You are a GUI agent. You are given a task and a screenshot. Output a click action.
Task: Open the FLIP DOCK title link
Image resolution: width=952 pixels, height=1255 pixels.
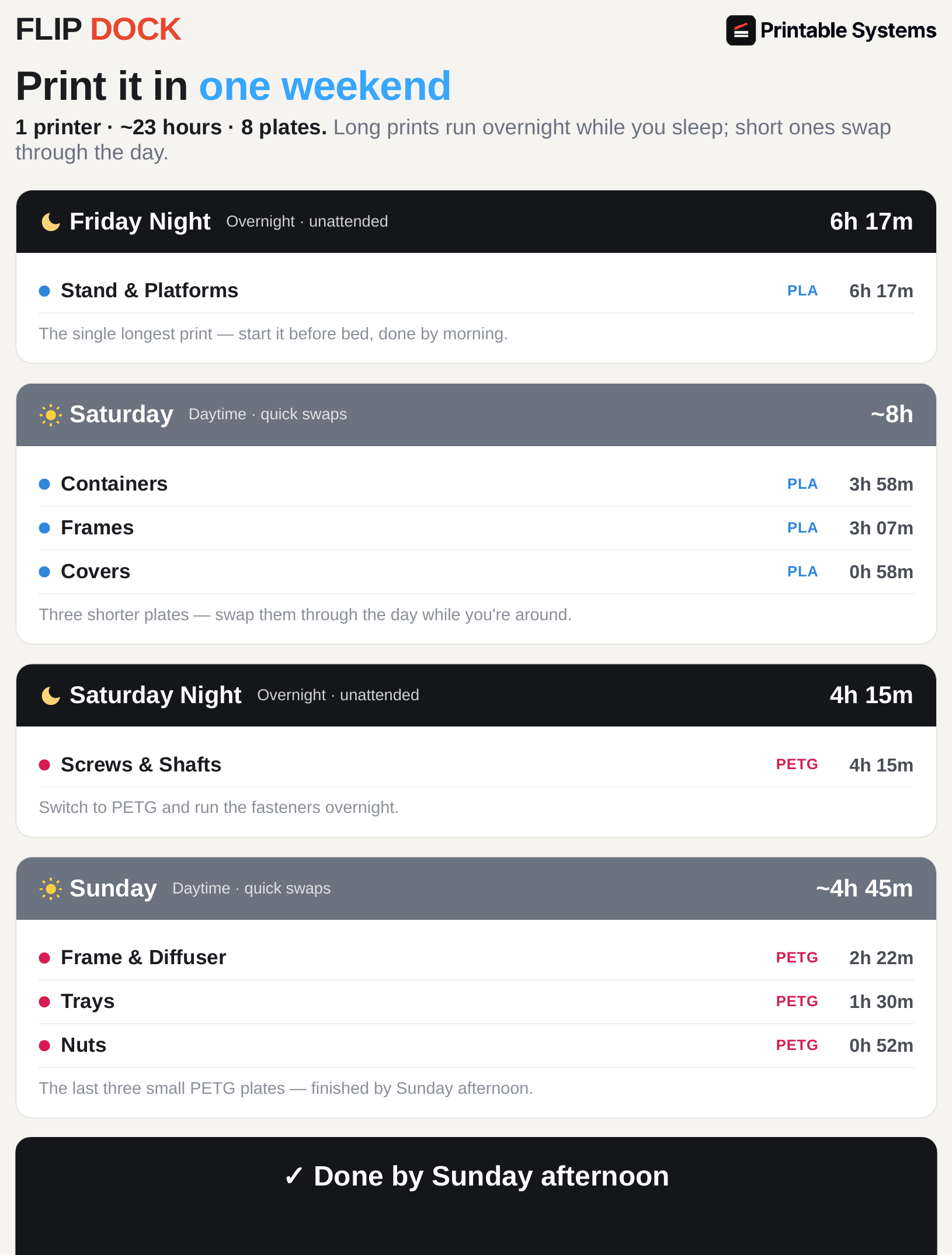click(98, 29)
